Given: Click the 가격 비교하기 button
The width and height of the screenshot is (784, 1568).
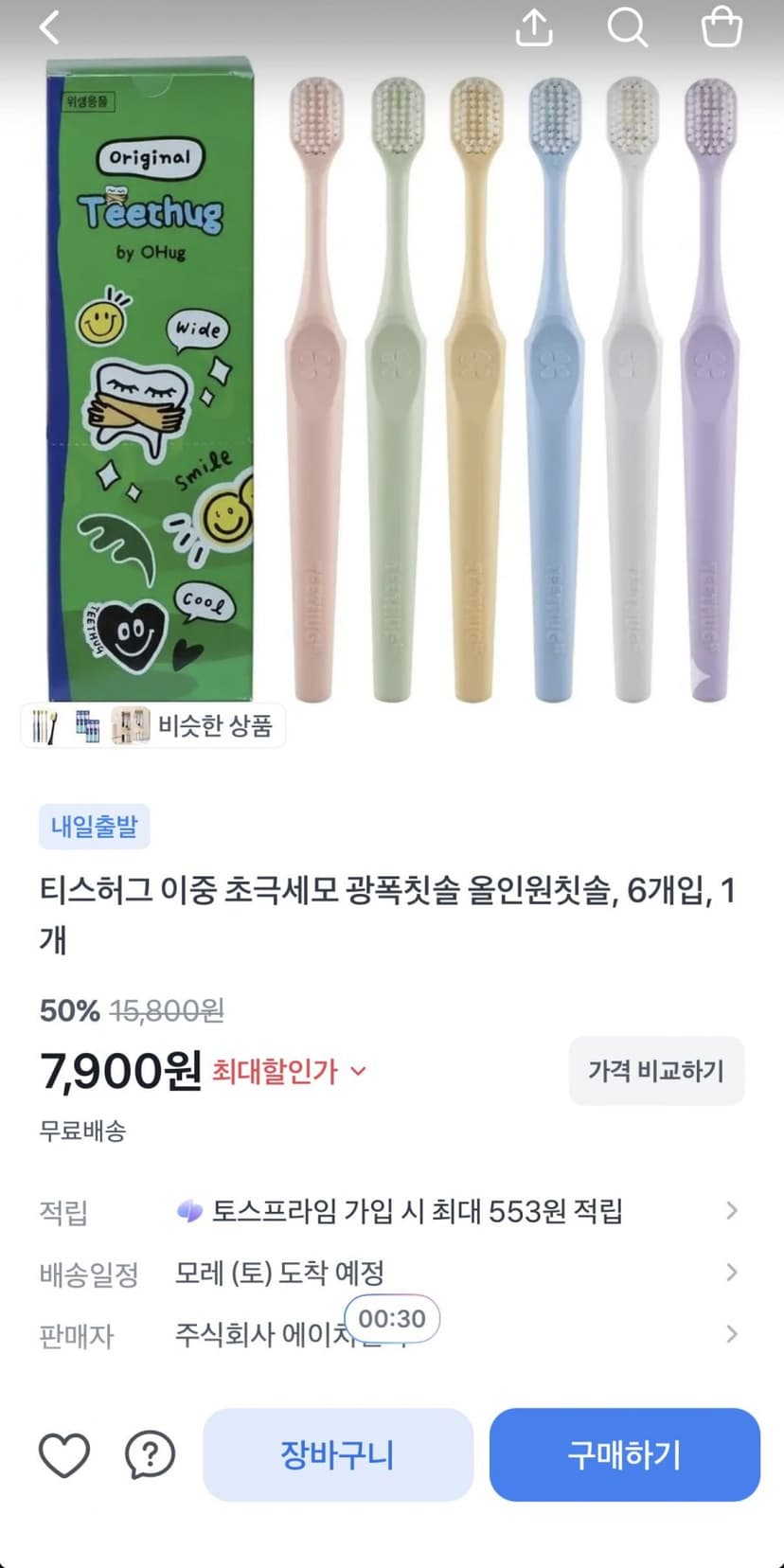Looking at the screenshot, I should [x=656, y=1071].
